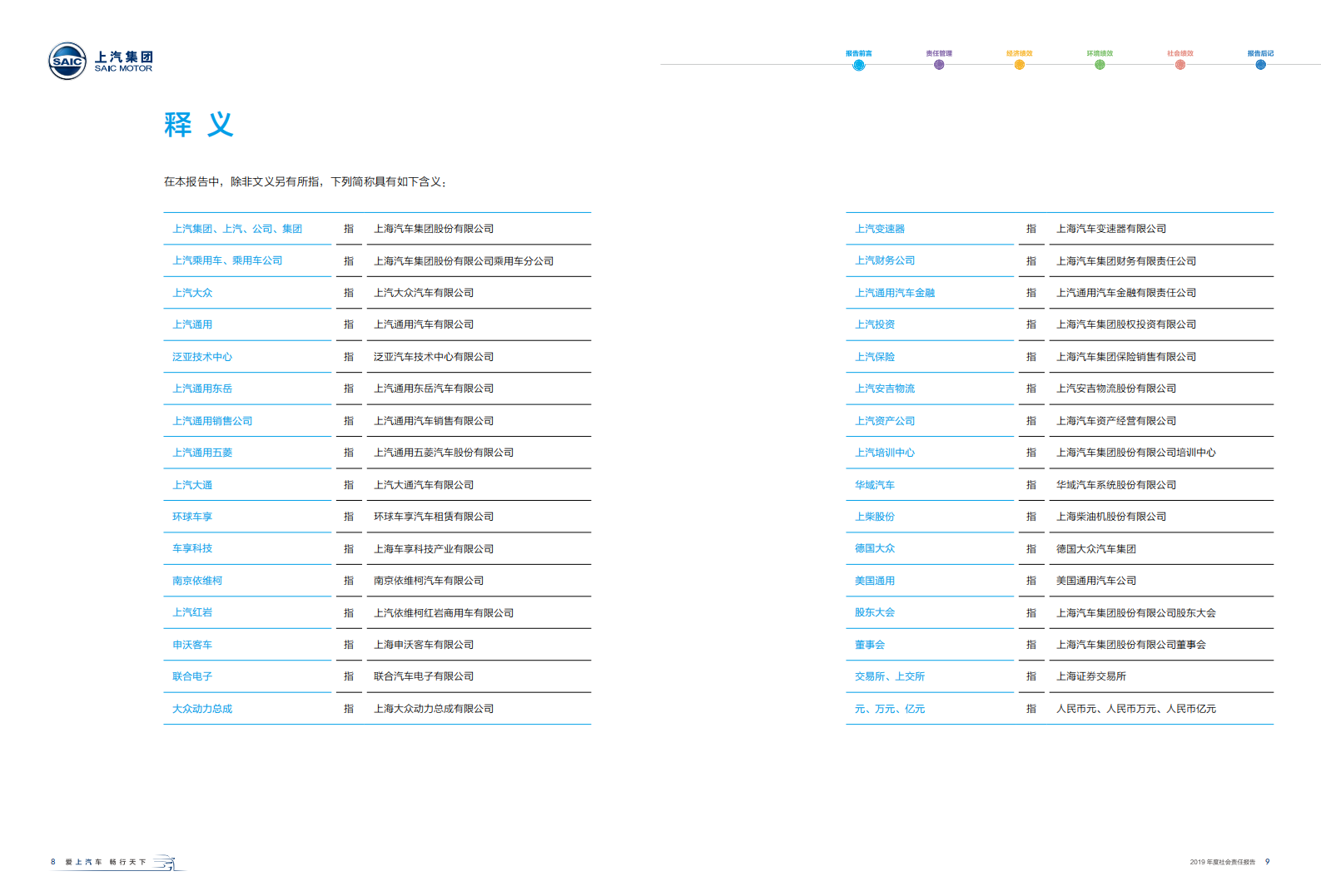Image resolution: width=1321 pixels, height=896 pixels.
Task: Click the definition 上海柴油机股份有限公司
Action: 1111,517
